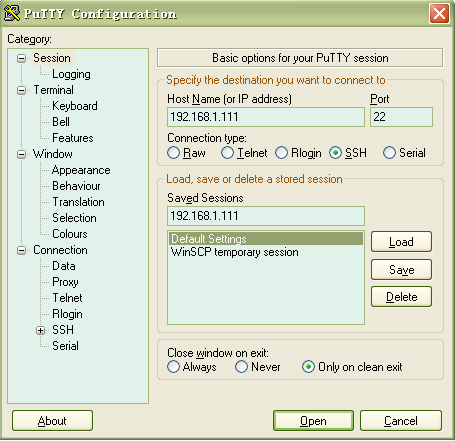The height and width of the screenshot is (441, 455).
Task: Save the current session
Action: [x=401, y=270]
